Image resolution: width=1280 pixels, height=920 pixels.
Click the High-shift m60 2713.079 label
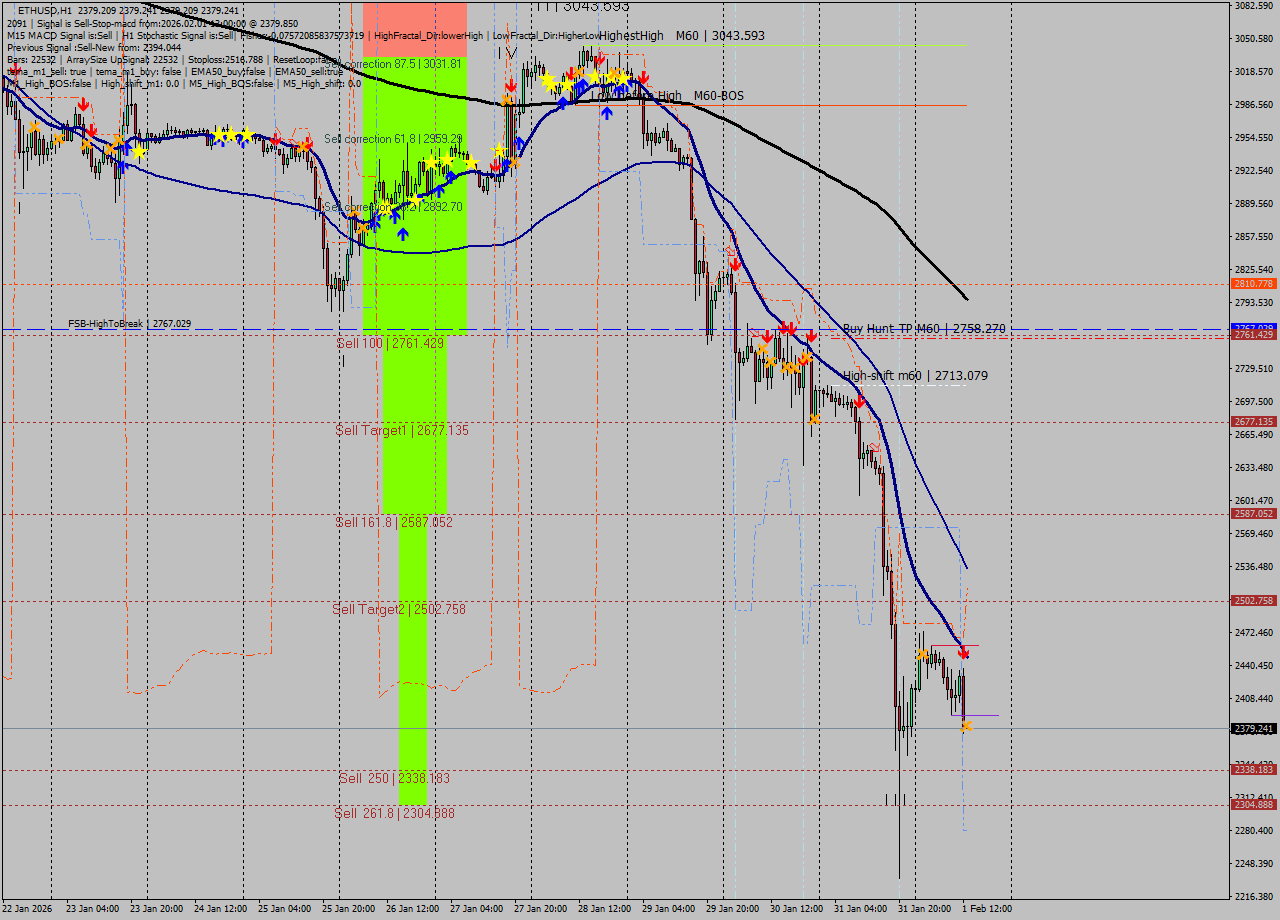[x=914, y=376]
